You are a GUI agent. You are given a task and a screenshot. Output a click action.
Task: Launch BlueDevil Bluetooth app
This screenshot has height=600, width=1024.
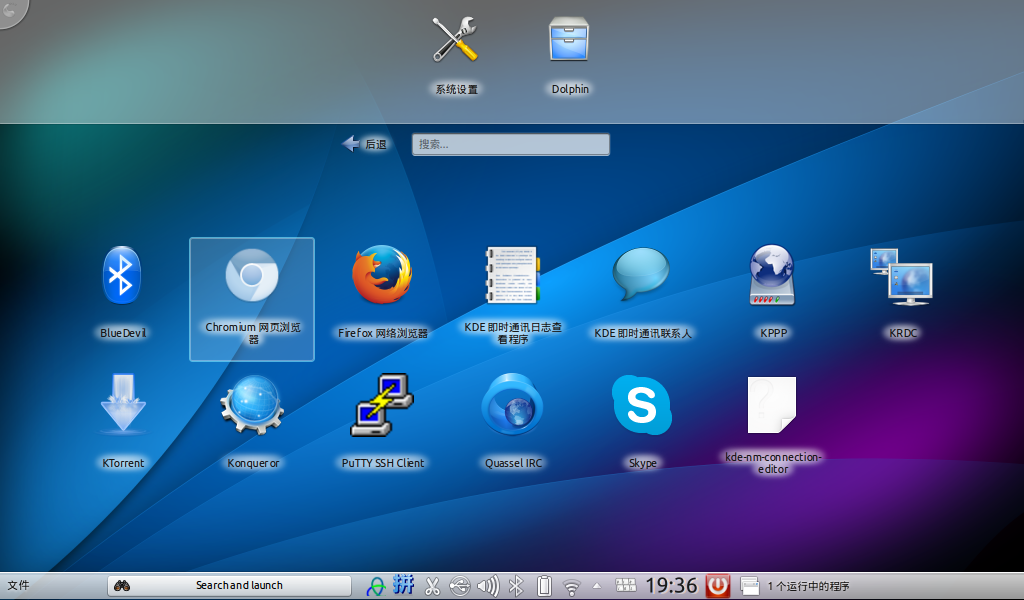[x=123, y=292]
